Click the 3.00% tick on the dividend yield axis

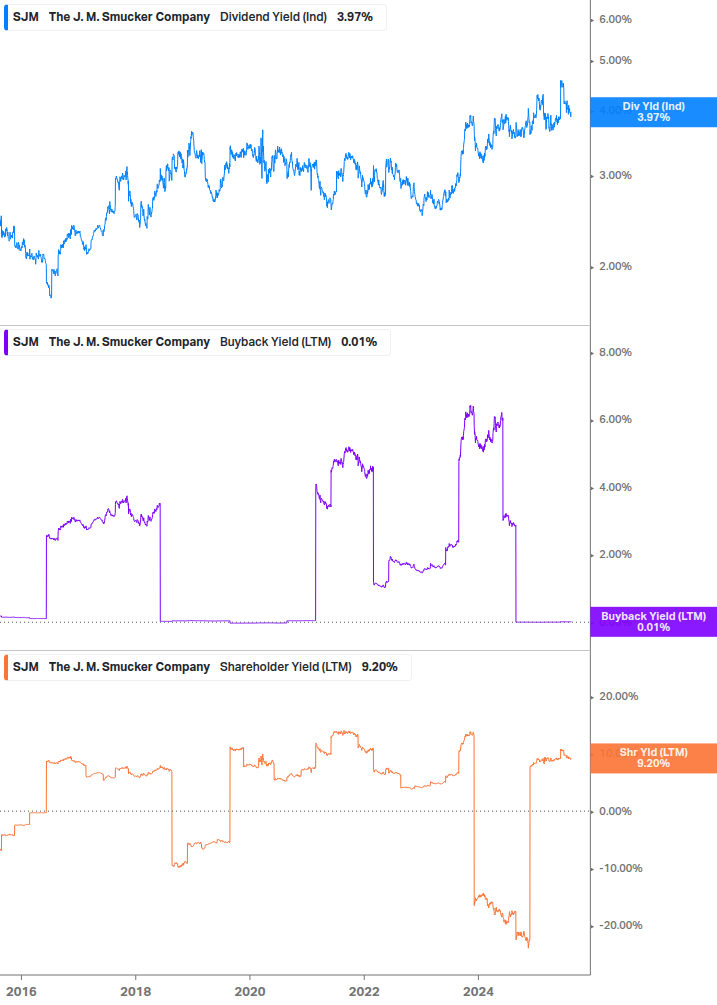pyautogui.click(x=615, y=176)
